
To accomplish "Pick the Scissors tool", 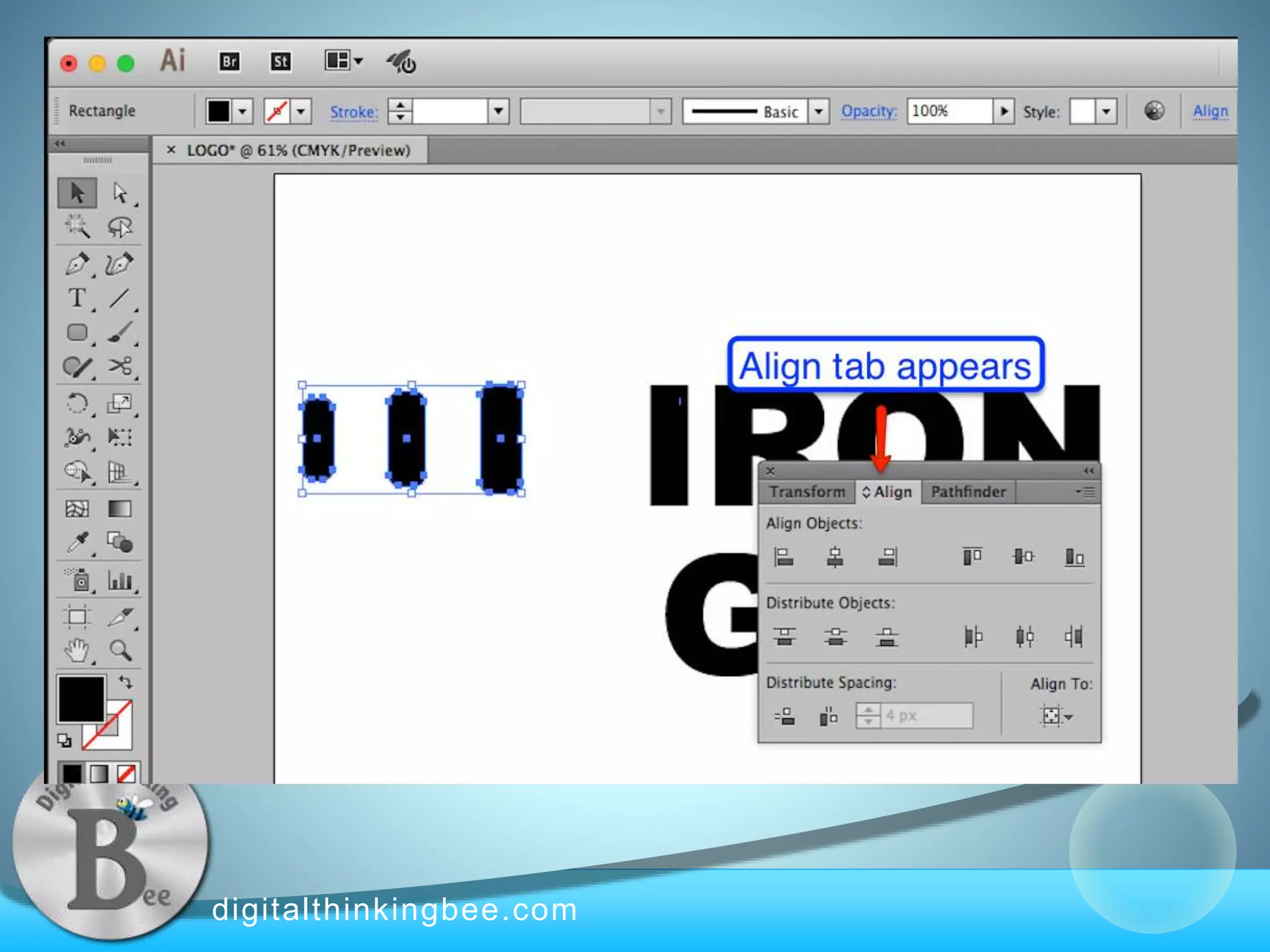I will point(120,366).
